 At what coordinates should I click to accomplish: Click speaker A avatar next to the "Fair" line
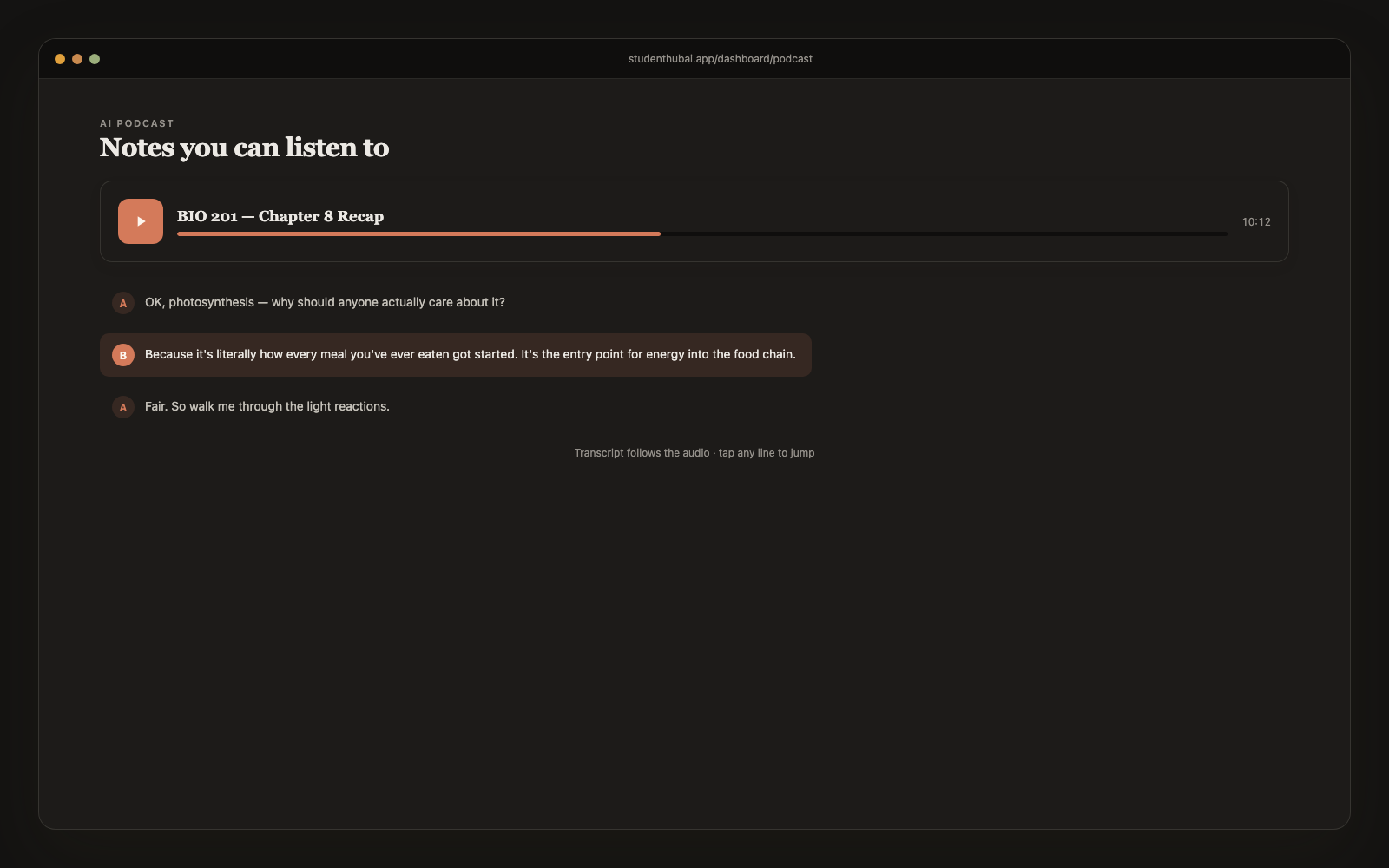[x=123, y=407]
